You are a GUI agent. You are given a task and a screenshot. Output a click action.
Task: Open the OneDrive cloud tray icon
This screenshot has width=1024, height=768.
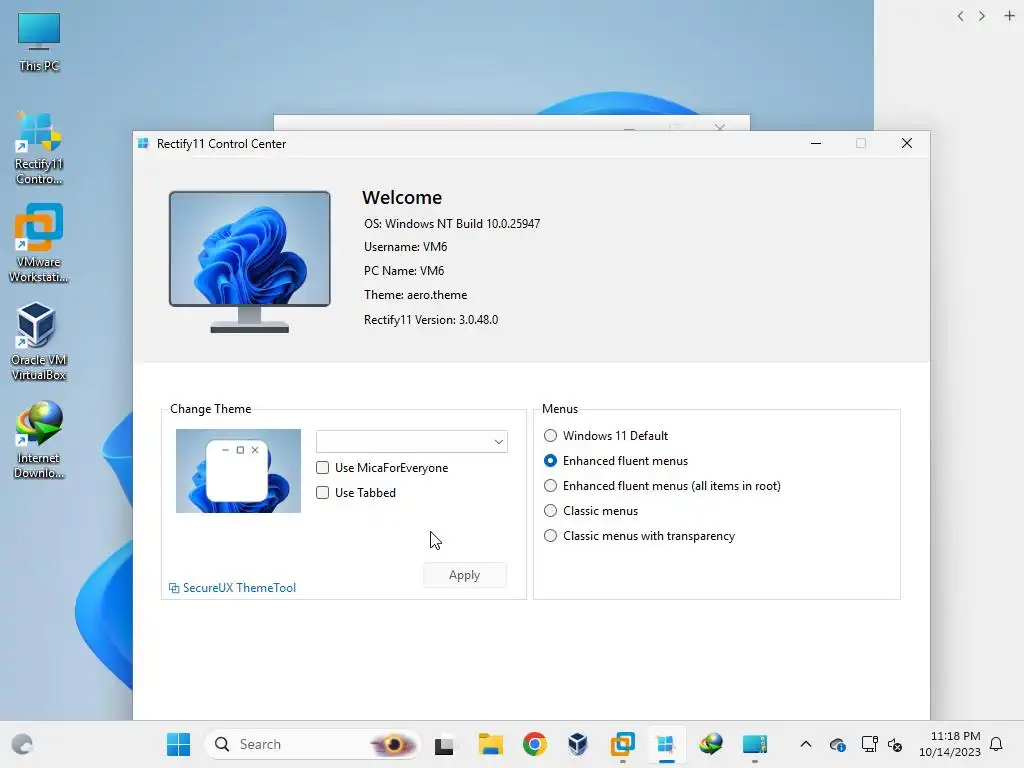tap(837, 744)
